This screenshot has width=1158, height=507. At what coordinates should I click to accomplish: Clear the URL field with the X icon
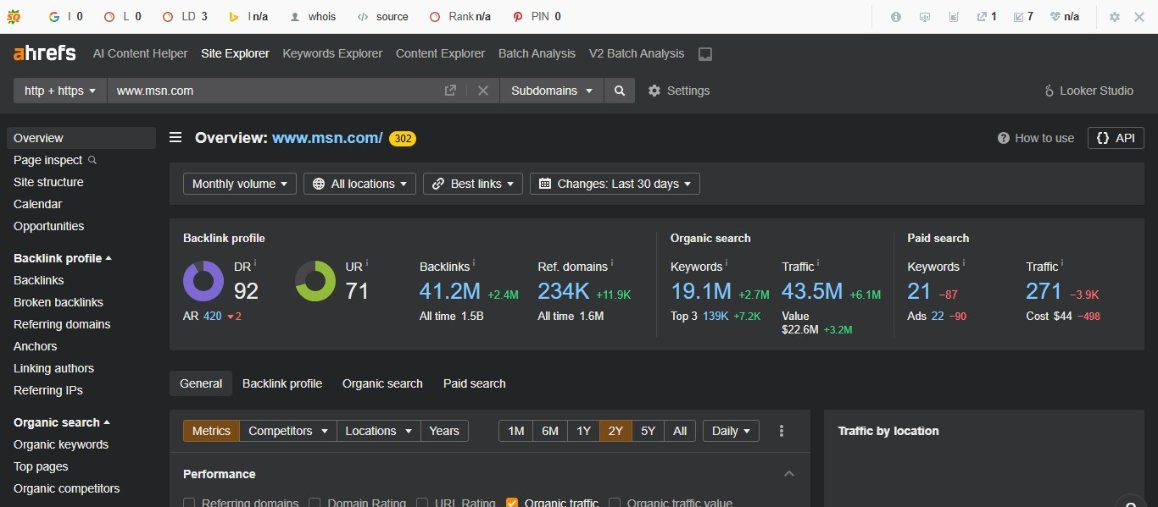(483, 90)
